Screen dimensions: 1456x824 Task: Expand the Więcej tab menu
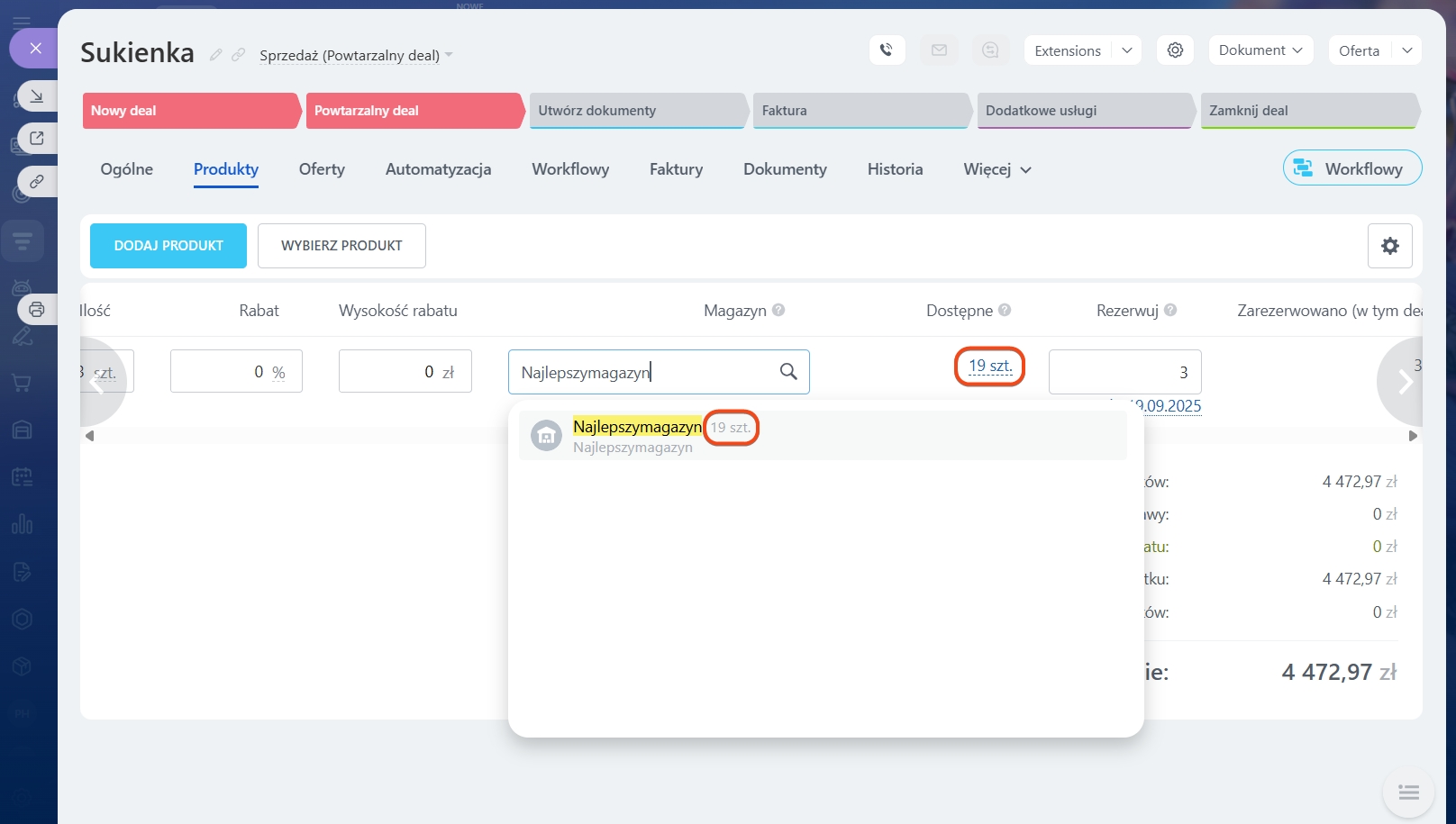(996, 169)
